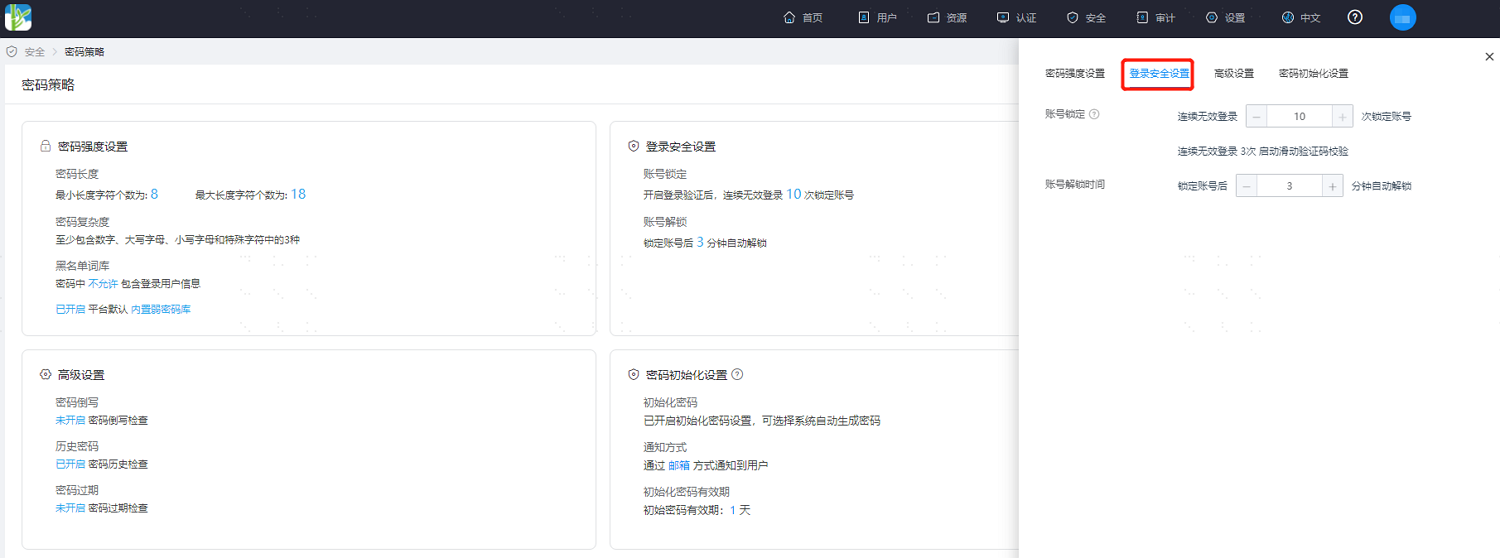Decrease invalid login count with minus button
The image size is (1500, 558).
coord(1255,116)
